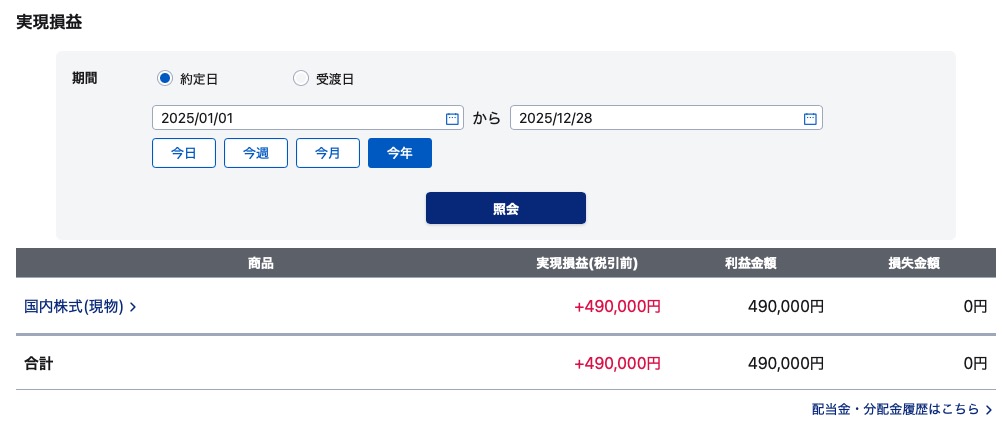Open the 国内株式(現物) details link

74,307
